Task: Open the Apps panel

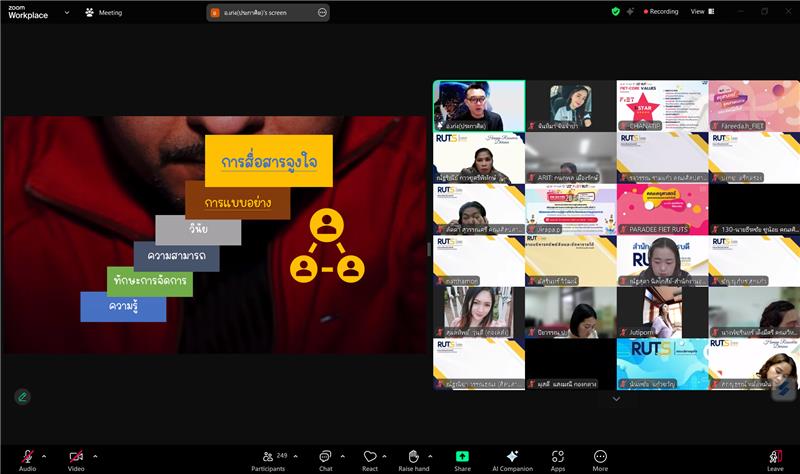Action: (x=557, y=456)
